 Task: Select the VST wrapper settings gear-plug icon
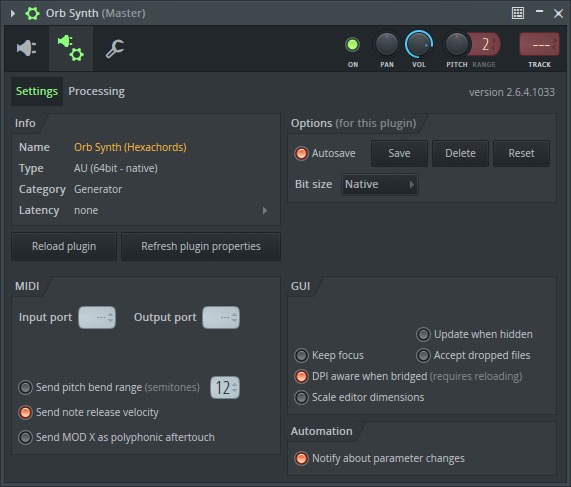pos(71,48)
